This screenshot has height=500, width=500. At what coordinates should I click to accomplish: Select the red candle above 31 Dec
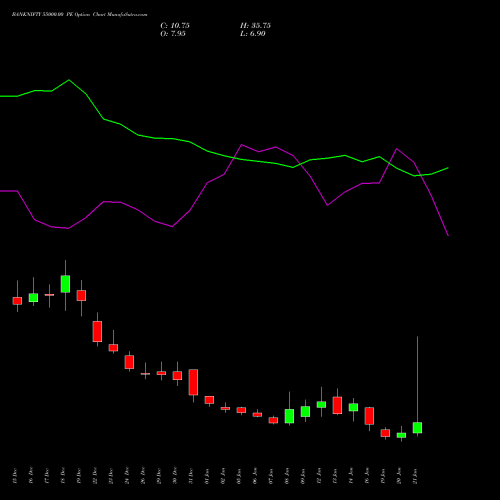(193, 382)
